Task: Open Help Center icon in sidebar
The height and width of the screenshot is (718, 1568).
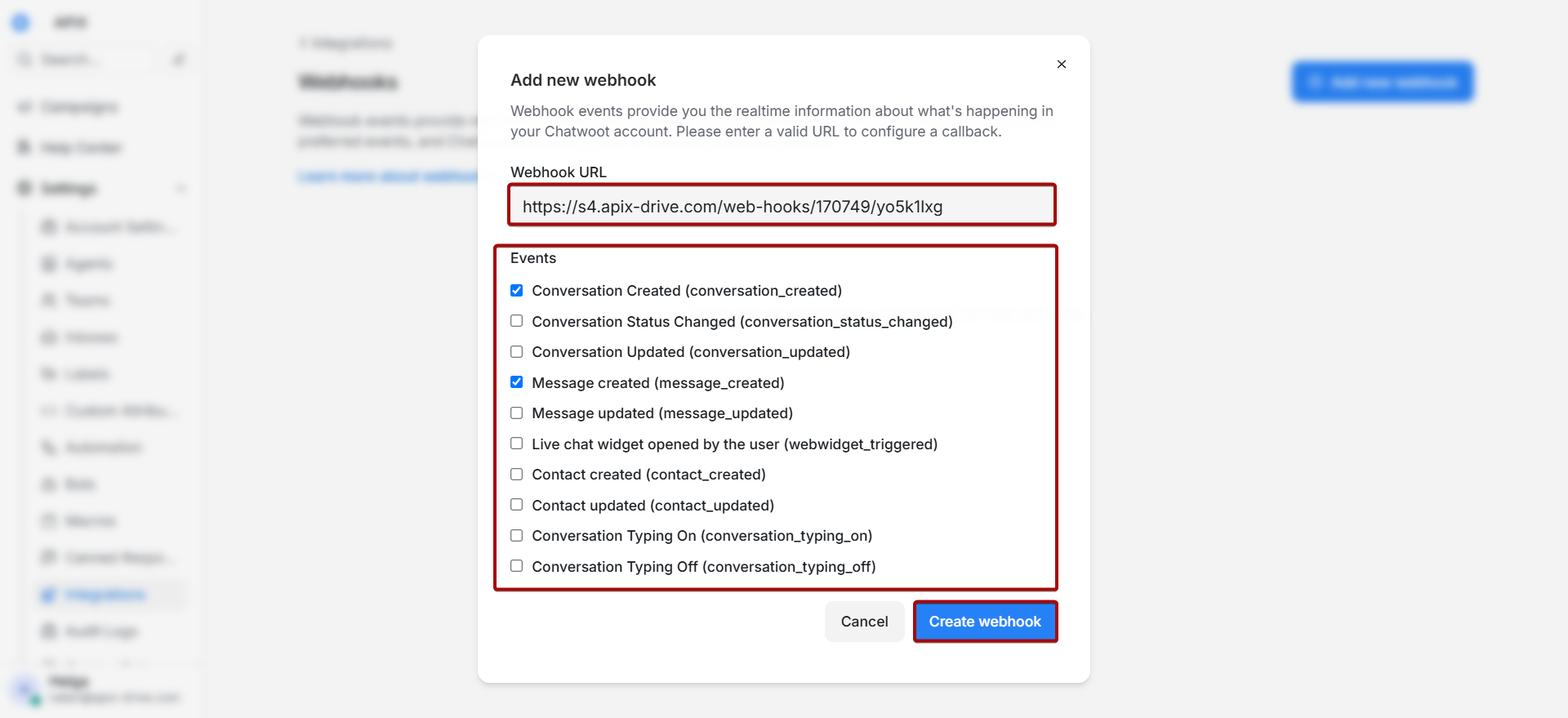Action: tap(24, 148)
